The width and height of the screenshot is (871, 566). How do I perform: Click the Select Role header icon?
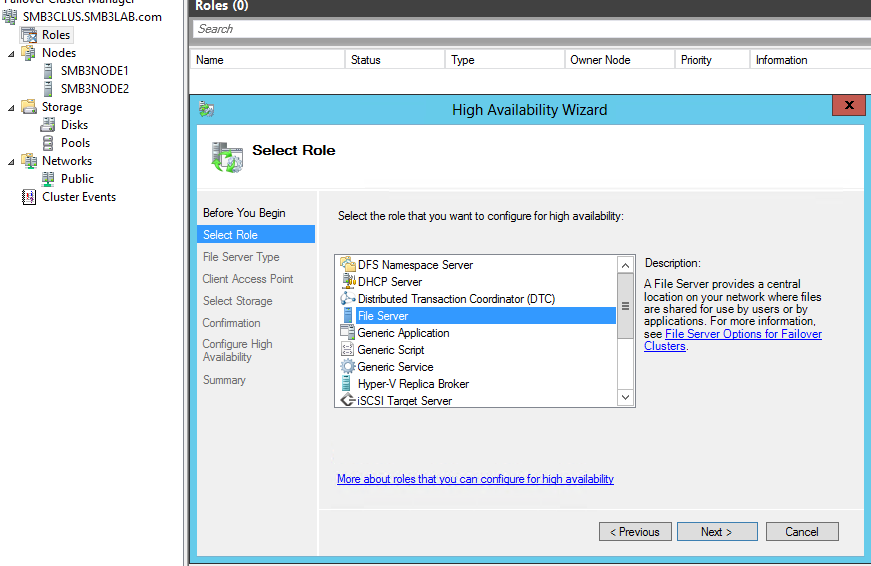coord(227,157)
